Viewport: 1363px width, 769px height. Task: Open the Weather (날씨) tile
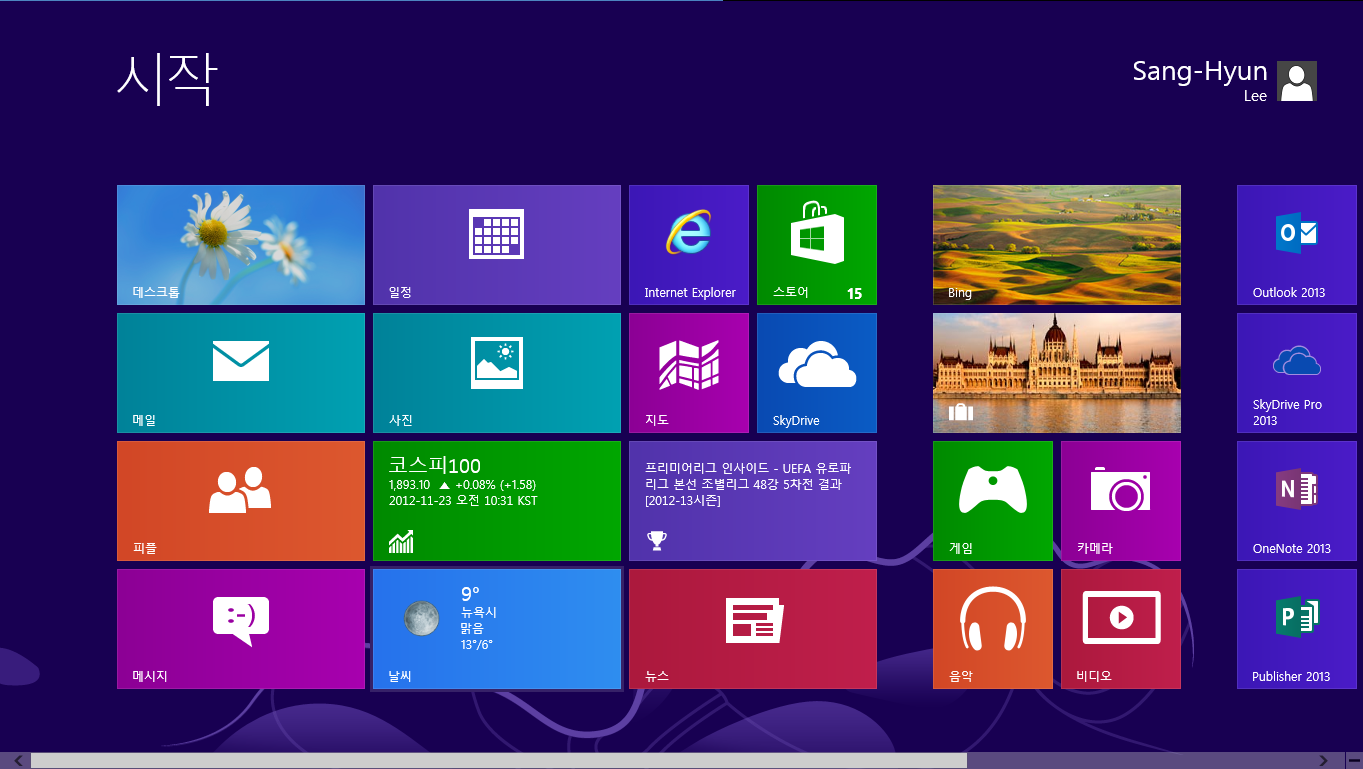(497, 629)
